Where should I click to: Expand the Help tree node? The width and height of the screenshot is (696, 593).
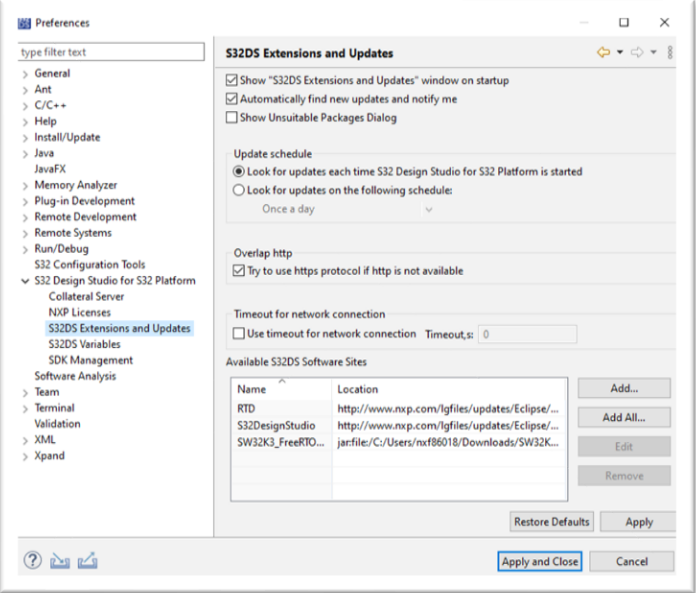point(25,122)
